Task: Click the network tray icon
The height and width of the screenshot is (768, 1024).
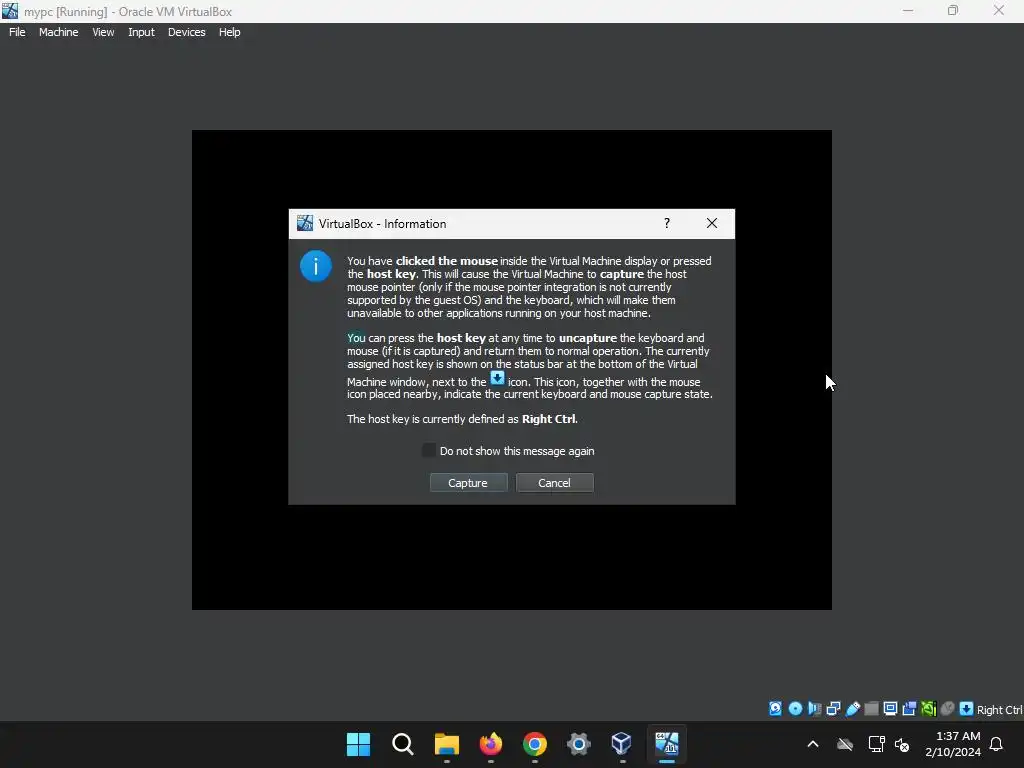Action: (x=876, y=744)
